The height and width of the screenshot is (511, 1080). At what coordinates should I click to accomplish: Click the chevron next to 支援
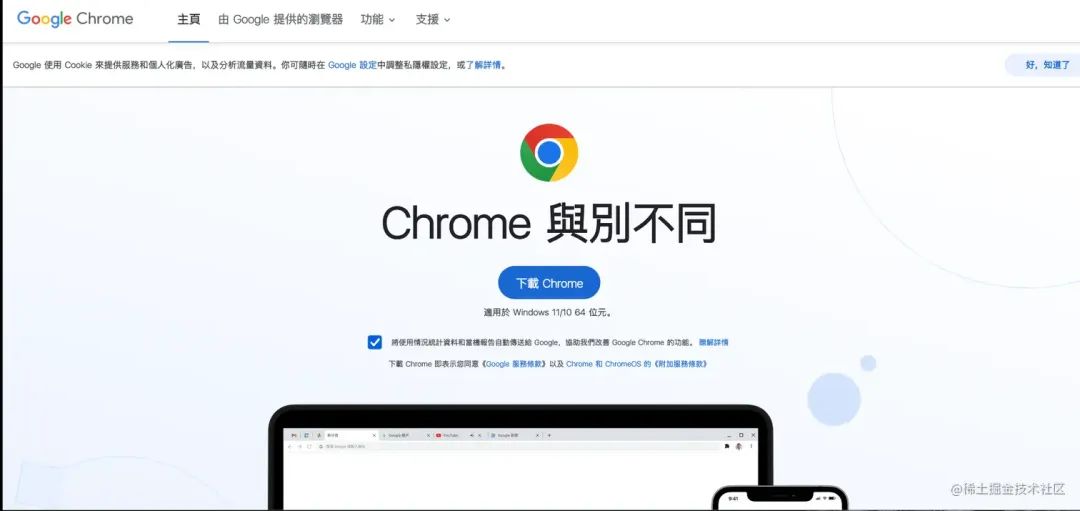(x=447, y=20)
